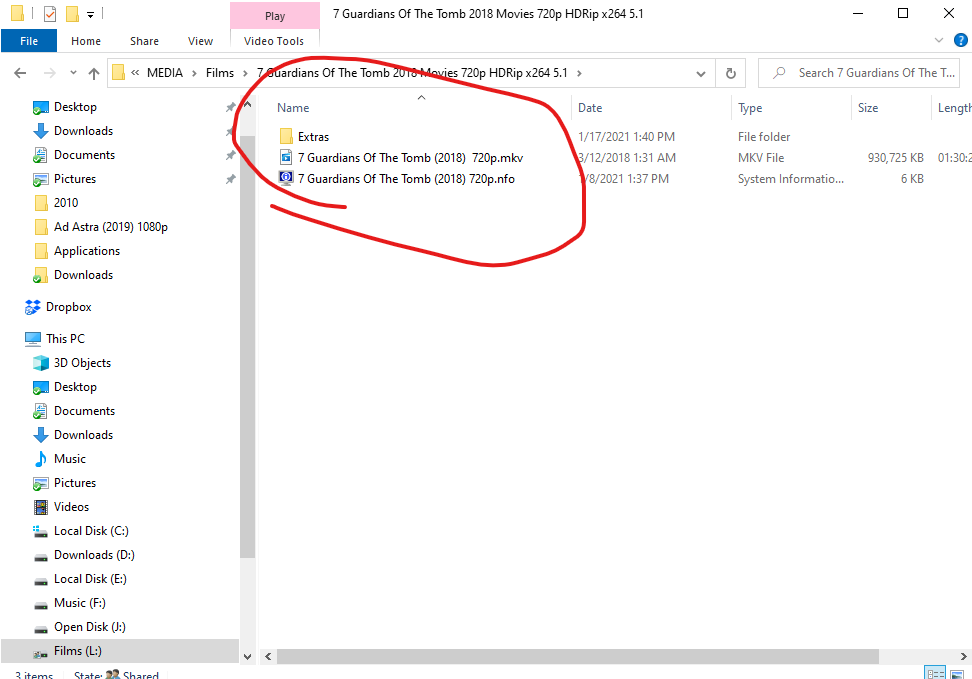Click horizontal scrollbar right arrow
The width and height of the screenshot is (972, 679).
963,656
